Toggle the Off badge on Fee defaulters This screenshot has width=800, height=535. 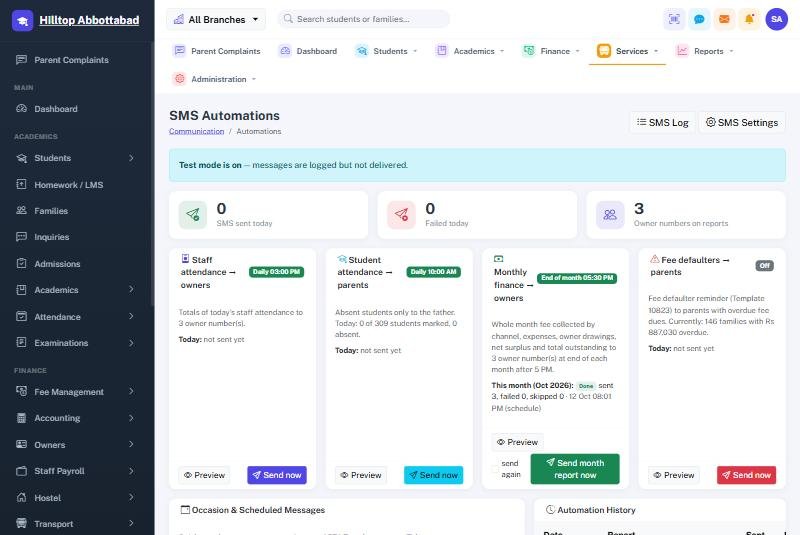(x=764, y=266)
